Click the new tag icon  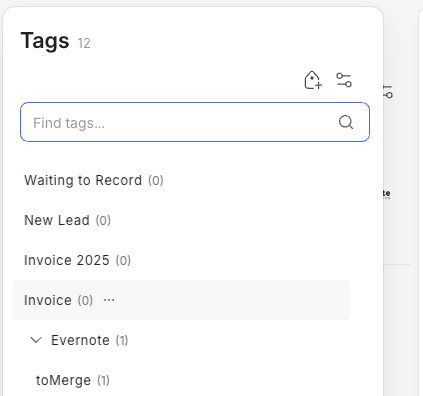tap(313, 80)
